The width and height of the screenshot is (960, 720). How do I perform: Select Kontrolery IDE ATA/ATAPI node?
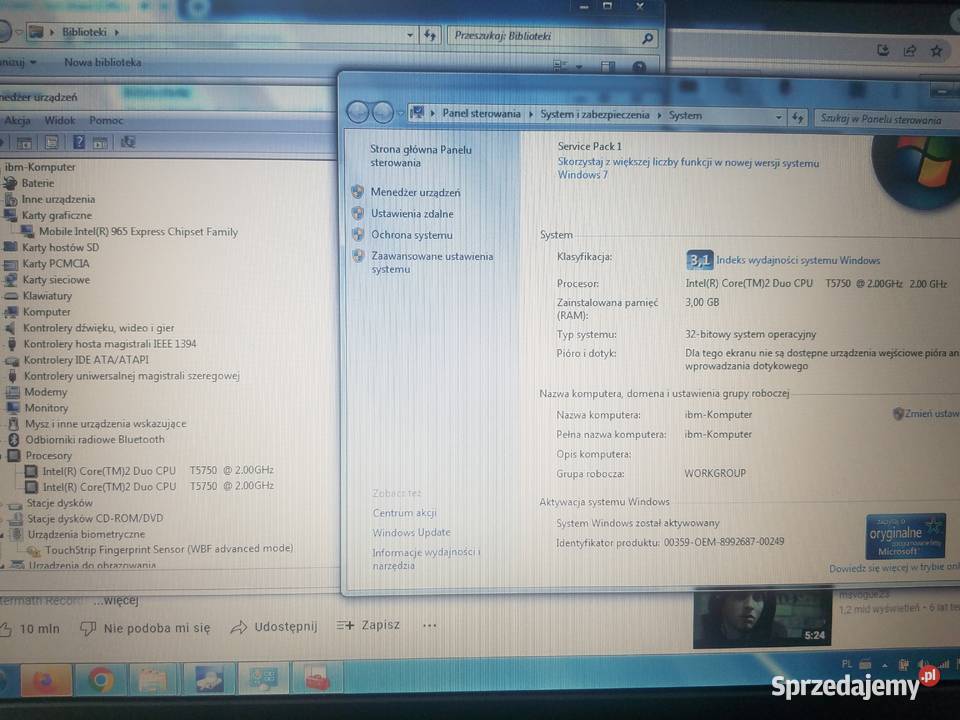tap(86, 360)
